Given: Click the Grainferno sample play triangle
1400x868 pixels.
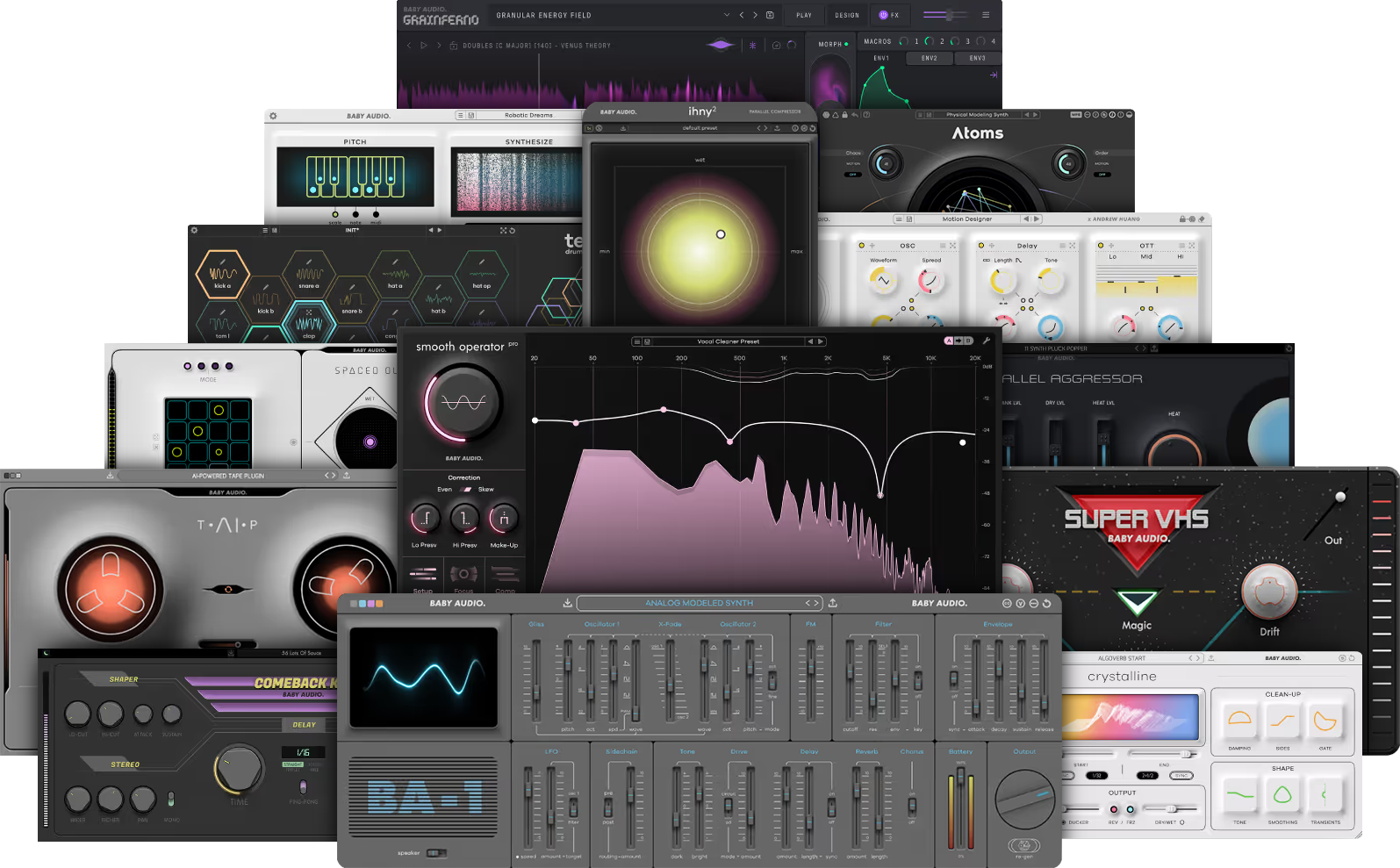Looking at the screenshot, I should pos(424,45).
